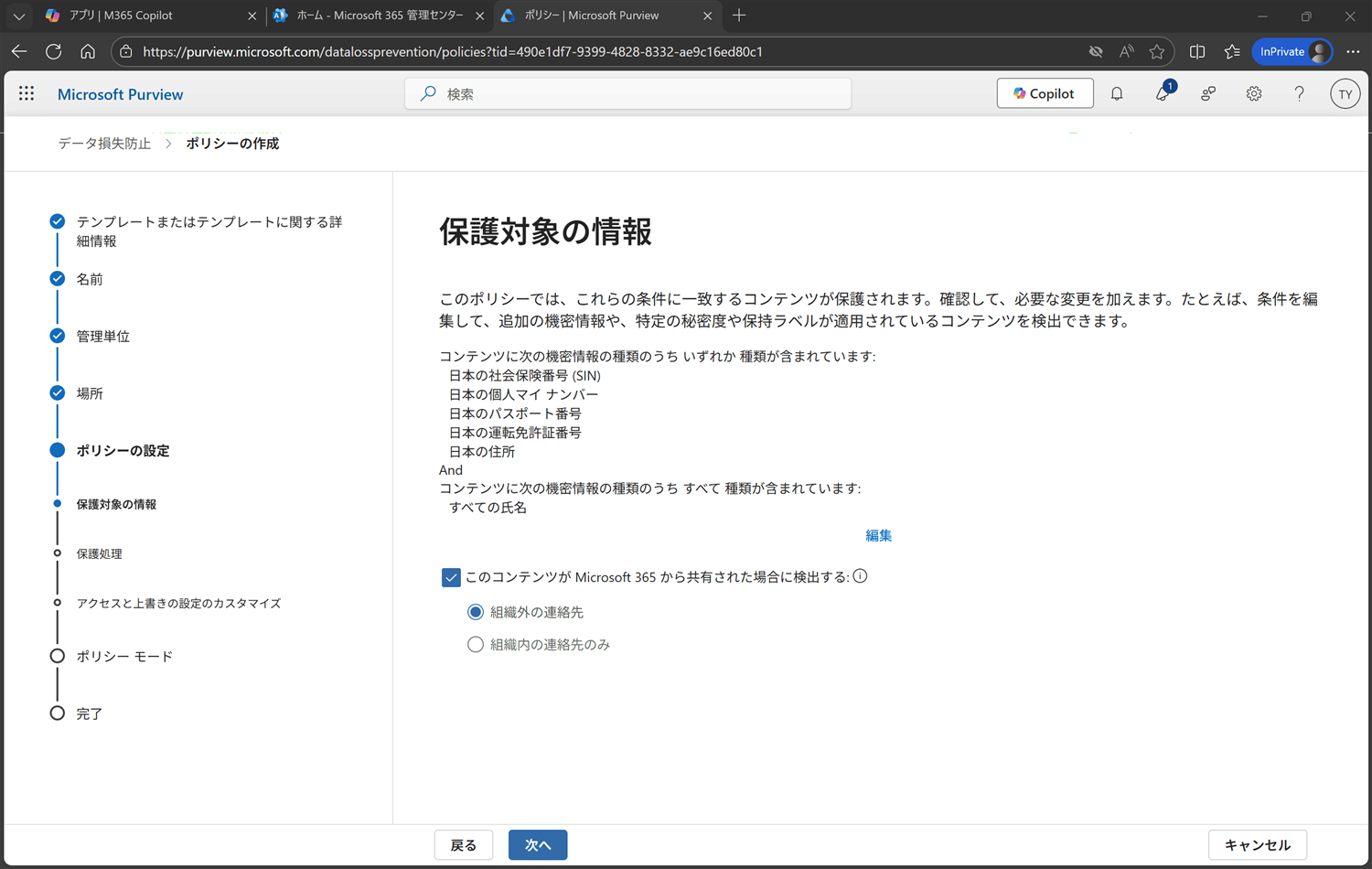The height and width of the screenshot is (869, 1372).
Task: Open the notifications bell icon
Action: point(1117,93)
